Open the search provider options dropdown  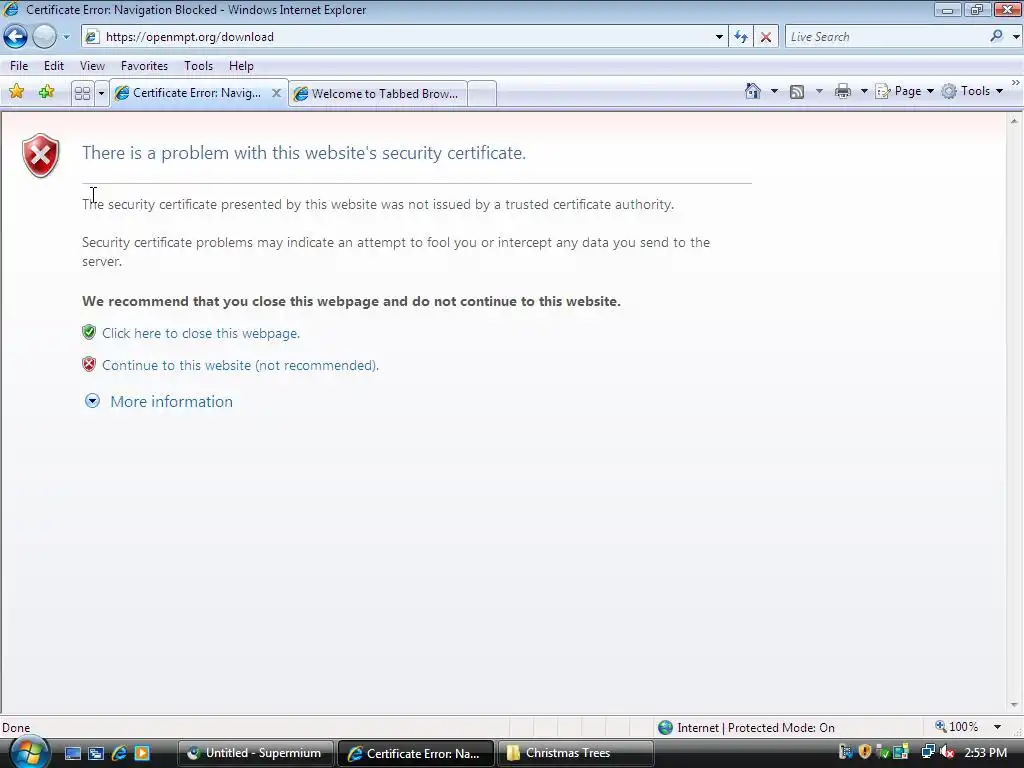coord(1016,37)
